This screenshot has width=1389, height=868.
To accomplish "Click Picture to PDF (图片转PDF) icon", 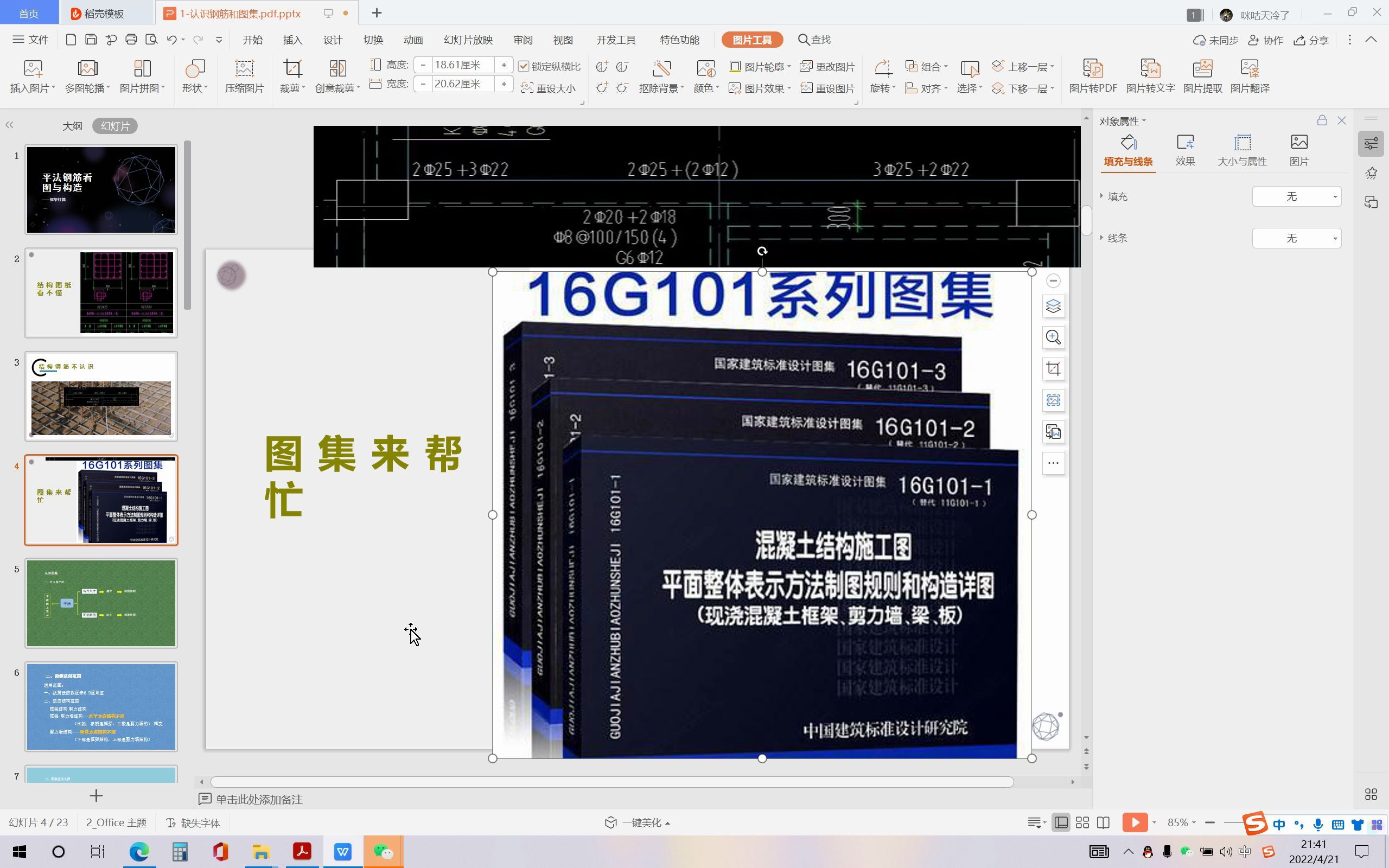I will click(x=1092, y=76).
